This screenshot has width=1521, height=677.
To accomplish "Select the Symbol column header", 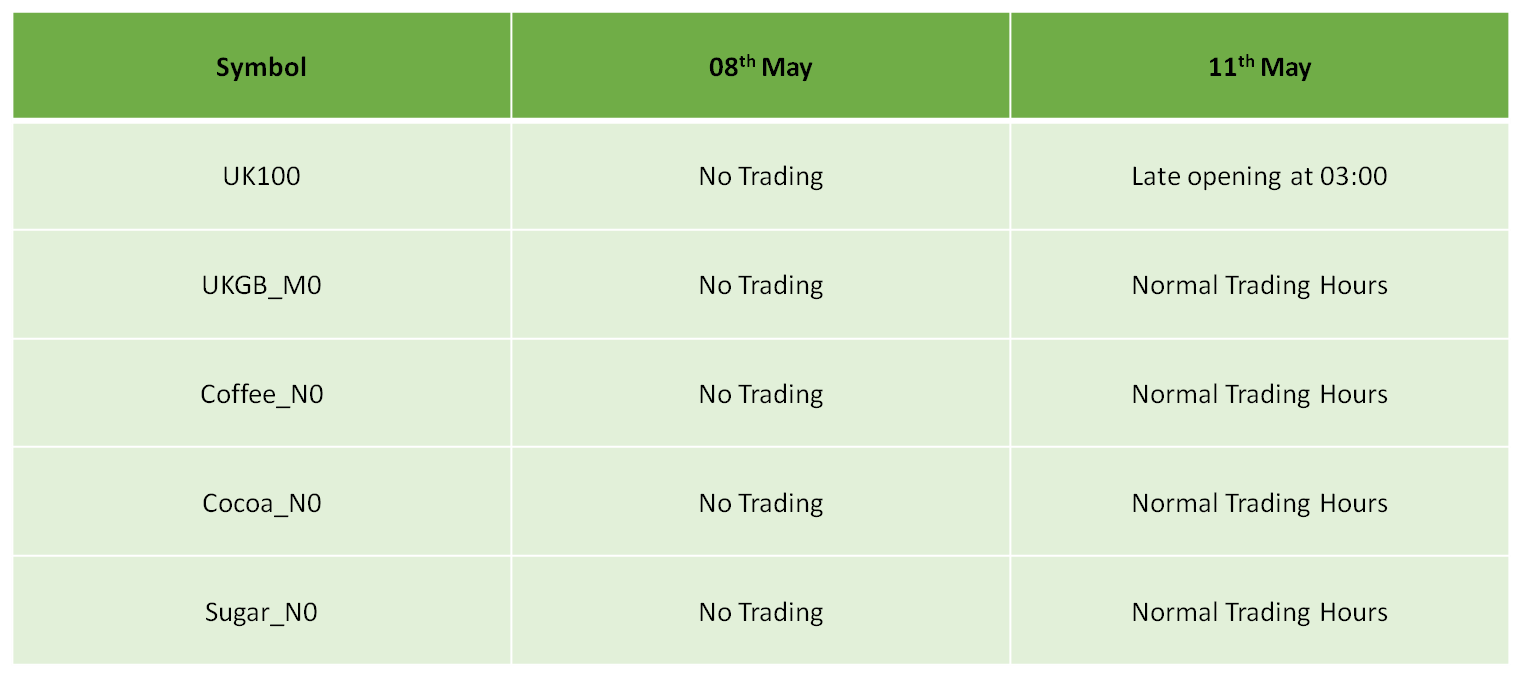I will [261, 66].
